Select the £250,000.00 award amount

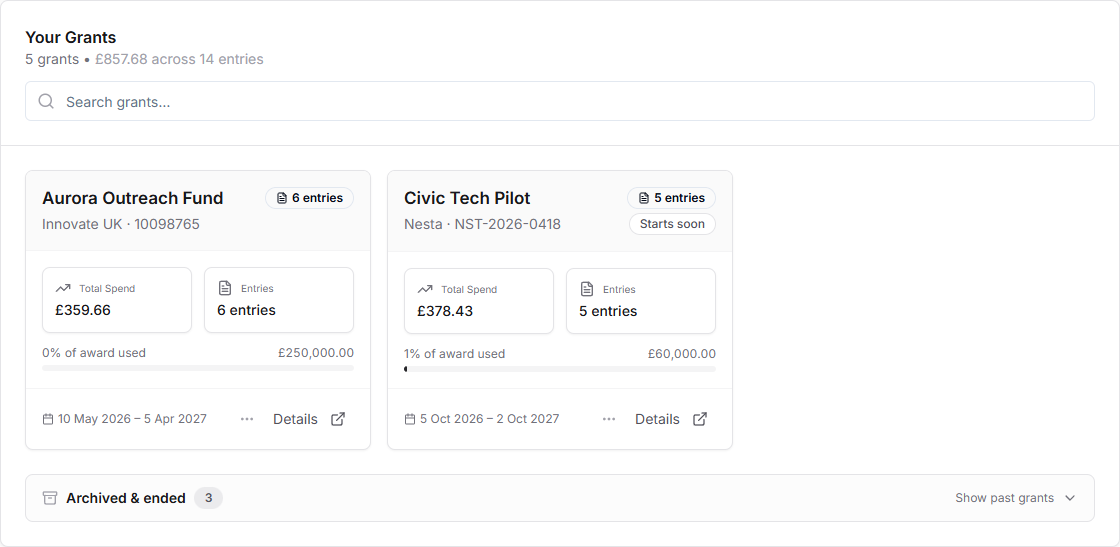[316, 353]
